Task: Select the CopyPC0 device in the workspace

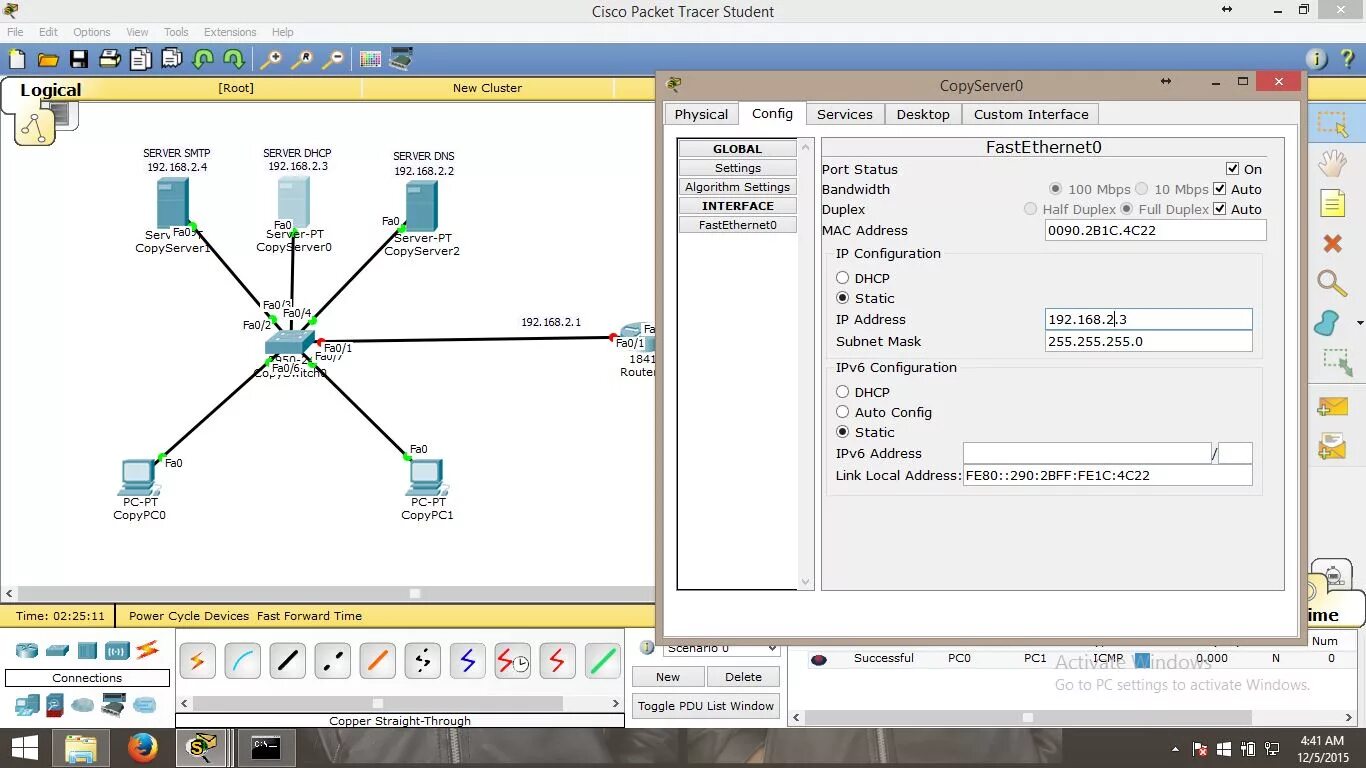Action: pyautogui.click(x=139, y=479)
